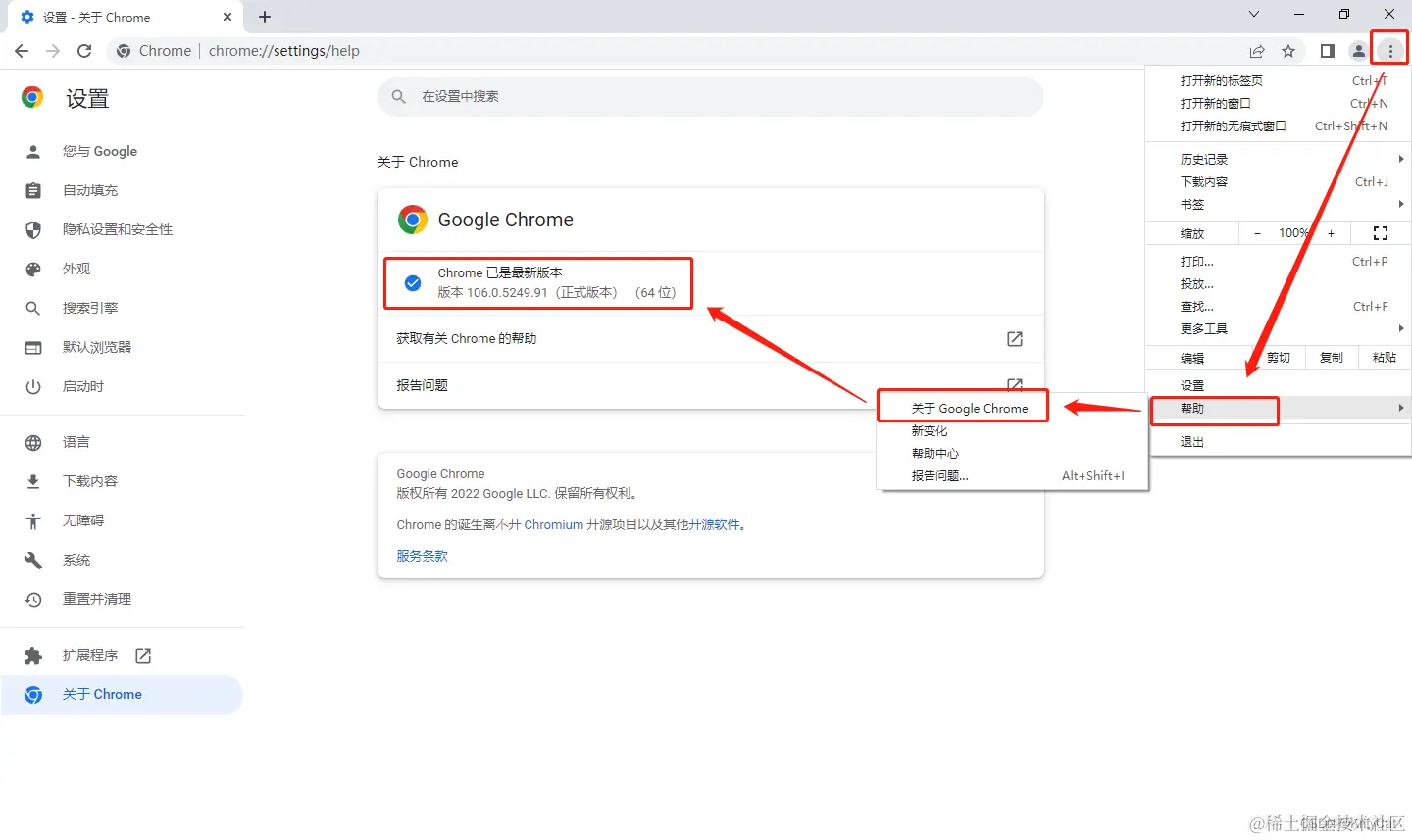Click external link icon on help row
The image size is (1412, 840).
1015,338
